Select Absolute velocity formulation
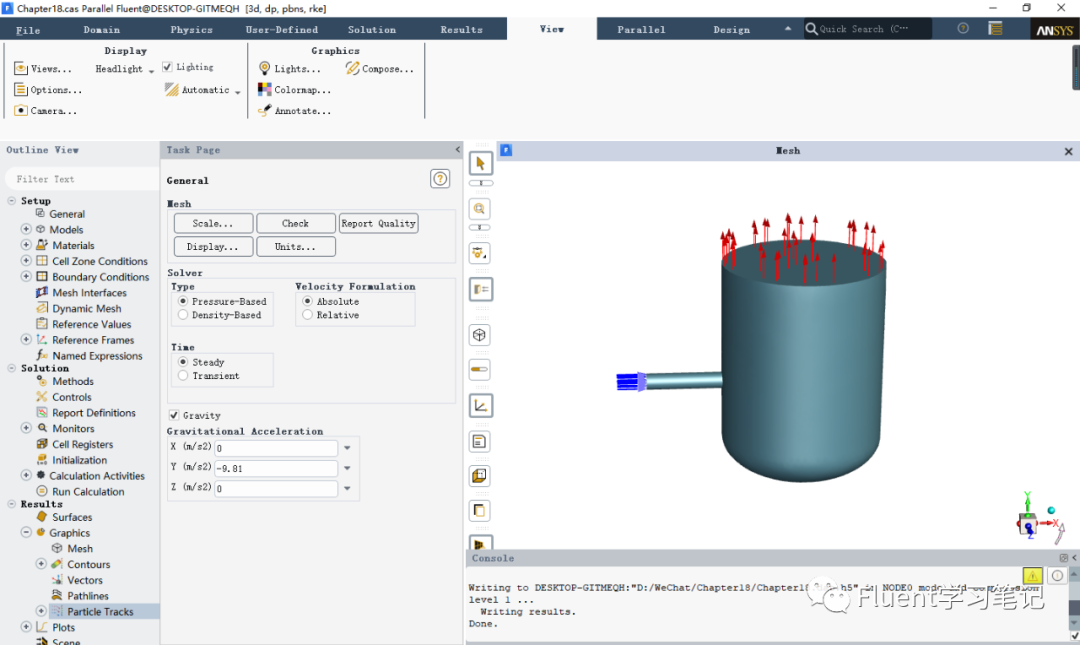 point(307,301)
